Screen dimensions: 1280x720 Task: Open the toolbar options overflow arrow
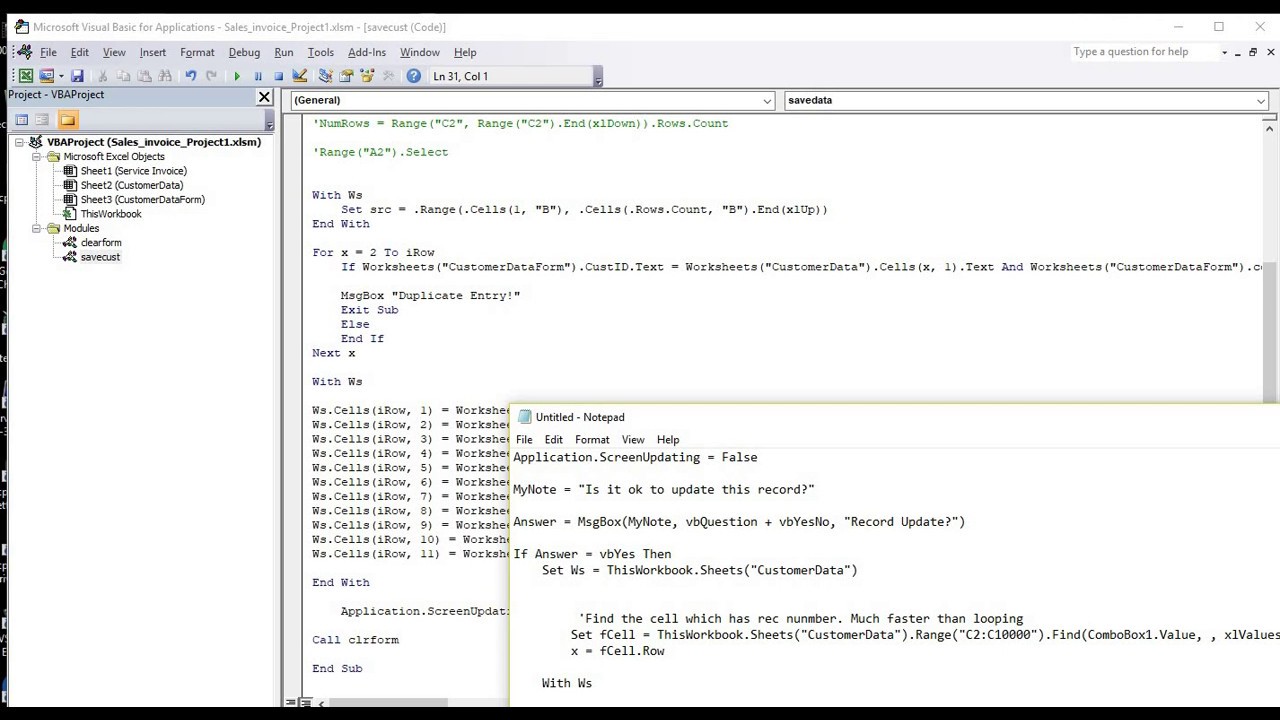click(x=598, y=78)
